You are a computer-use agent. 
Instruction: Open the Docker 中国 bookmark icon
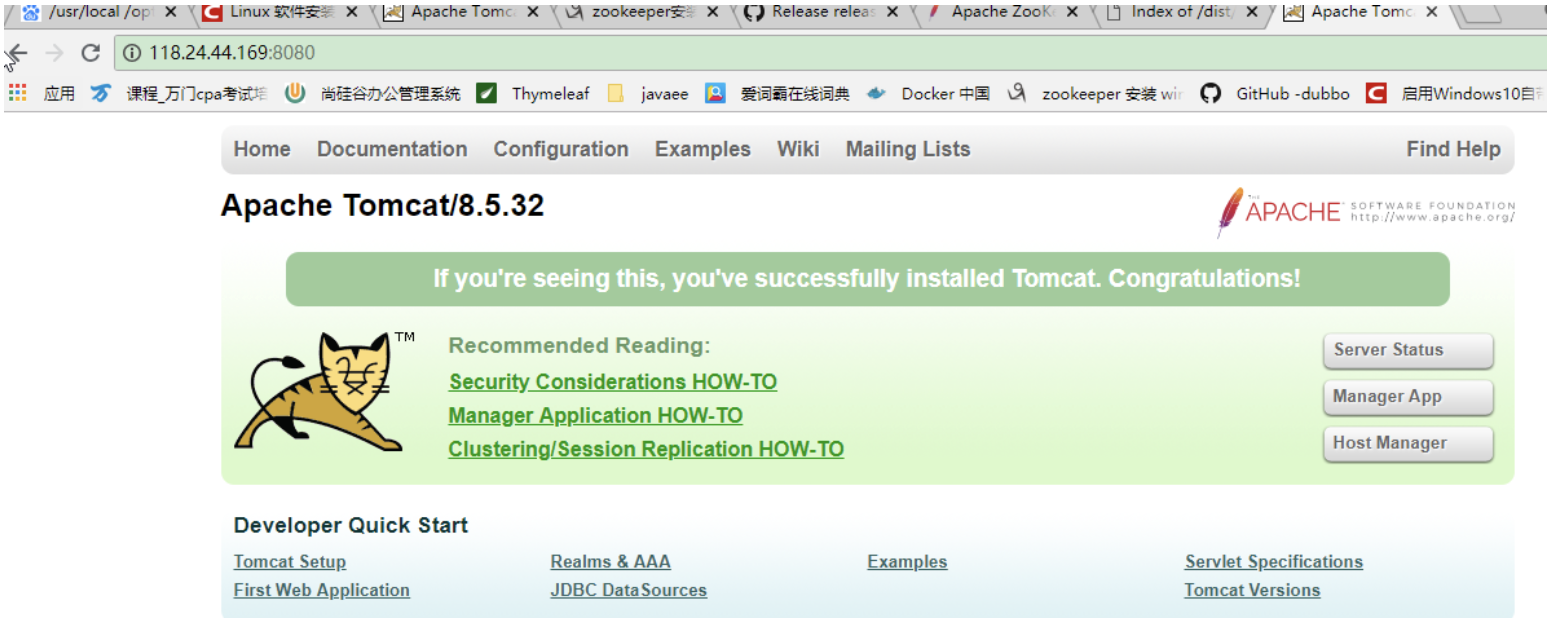click(x=876, y=94)
